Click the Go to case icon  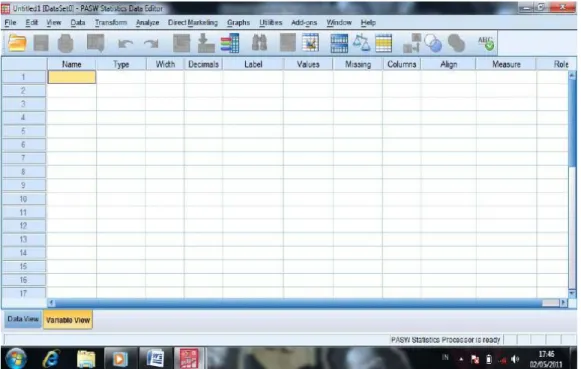click(182, 43)
